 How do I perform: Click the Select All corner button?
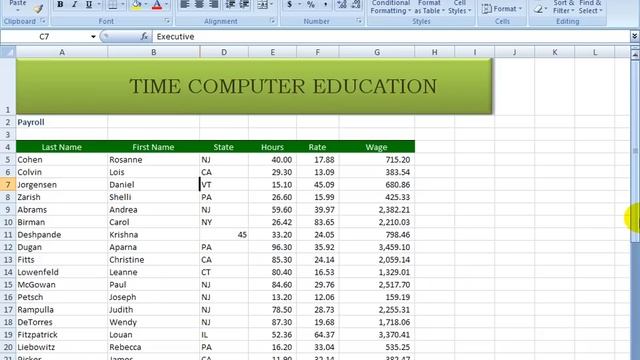(8, 52)
